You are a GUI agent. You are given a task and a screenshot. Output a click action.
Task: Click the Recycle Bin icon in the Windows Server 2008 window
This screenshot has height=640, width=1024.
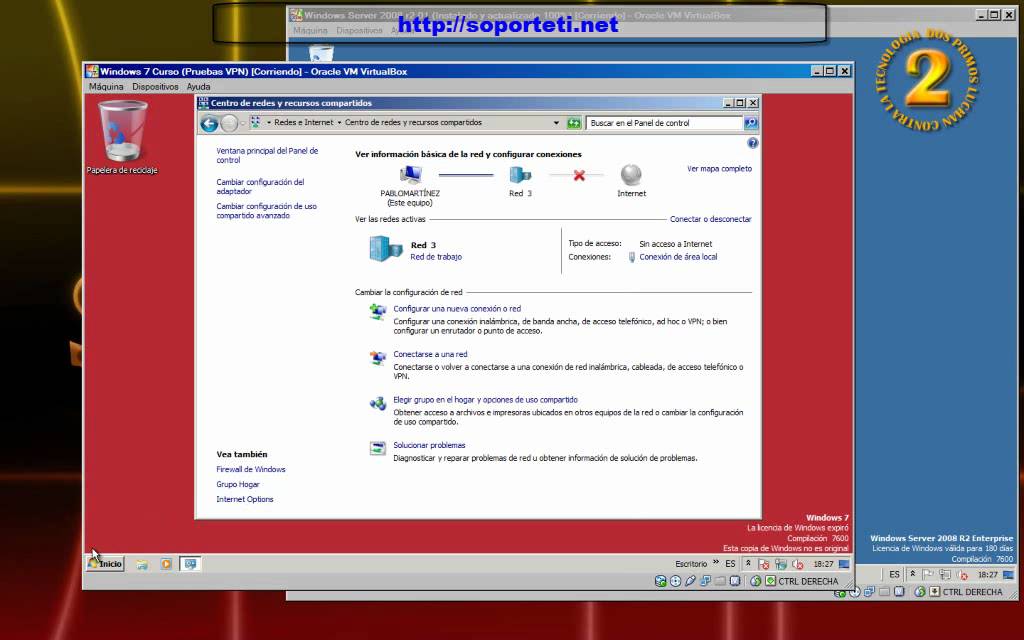point(321,54)
